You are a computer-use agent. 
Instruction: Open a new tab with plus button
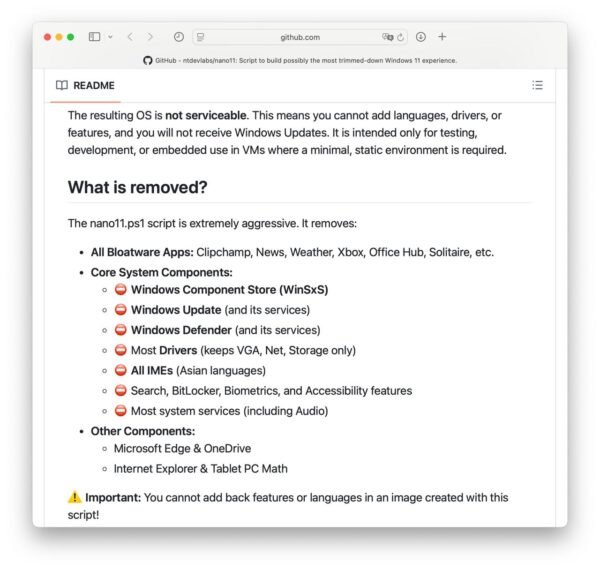tap(442, 37)
